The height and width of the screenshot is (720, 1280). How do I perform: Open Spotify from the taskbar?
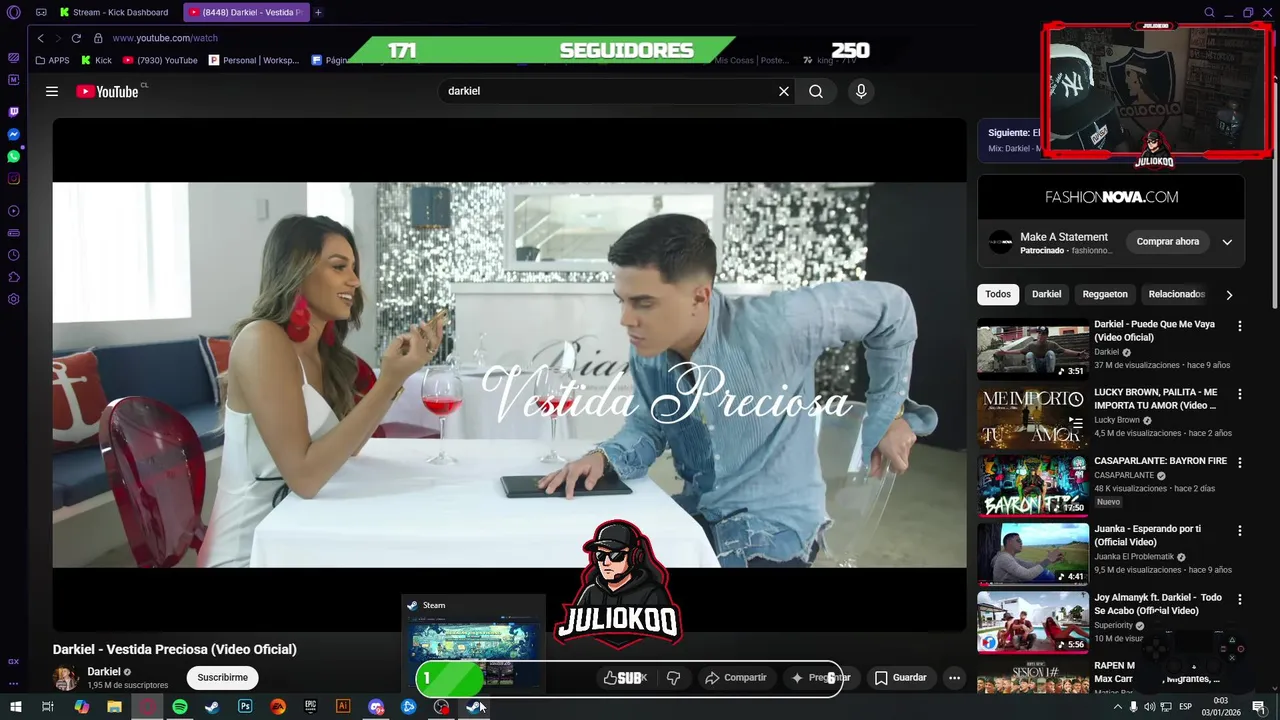click(180, 707)
